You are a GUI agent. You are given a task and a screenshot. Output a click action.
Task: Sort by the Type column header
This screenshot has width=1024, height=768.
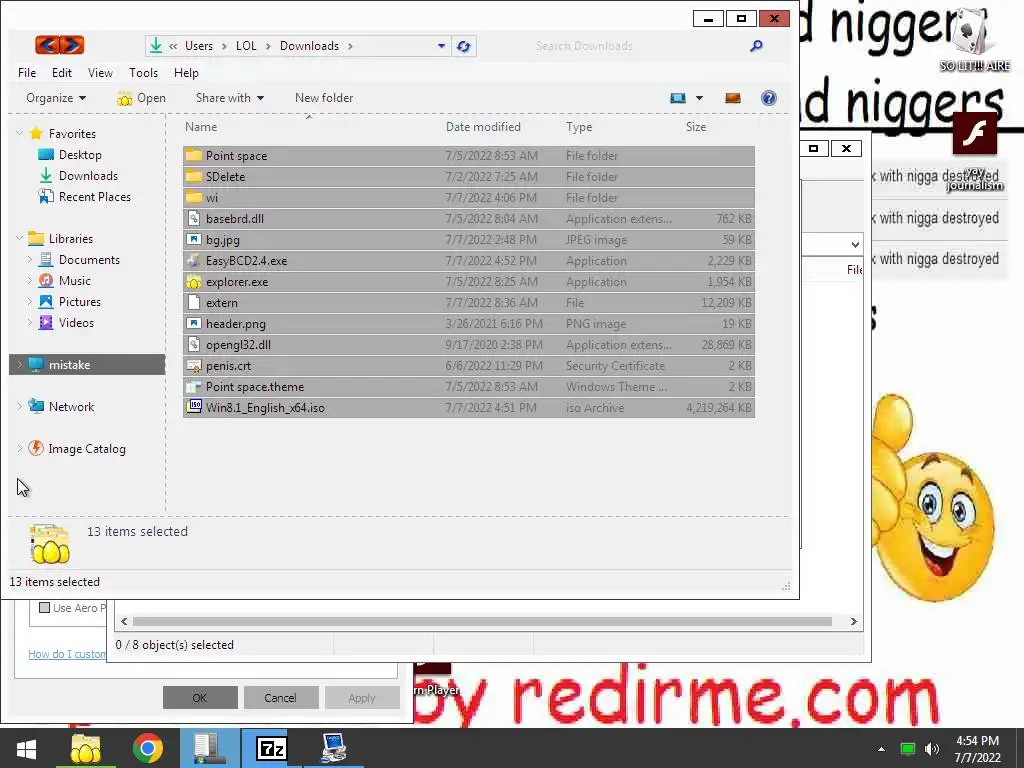579,127
